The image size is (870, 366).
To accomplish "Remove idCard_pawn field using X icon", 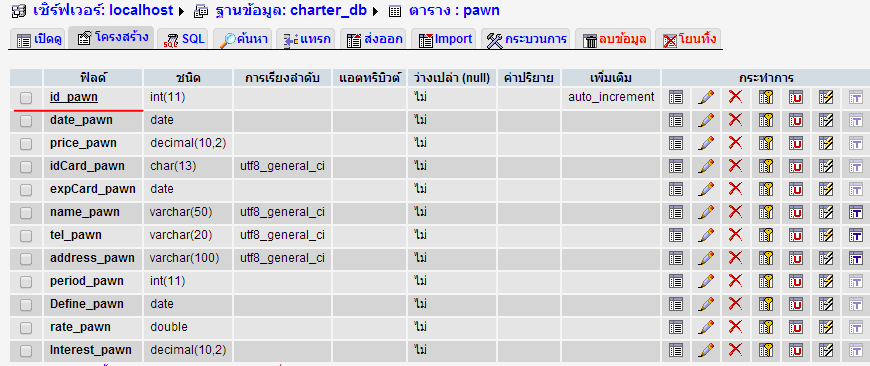I will [x=735, y=166].
